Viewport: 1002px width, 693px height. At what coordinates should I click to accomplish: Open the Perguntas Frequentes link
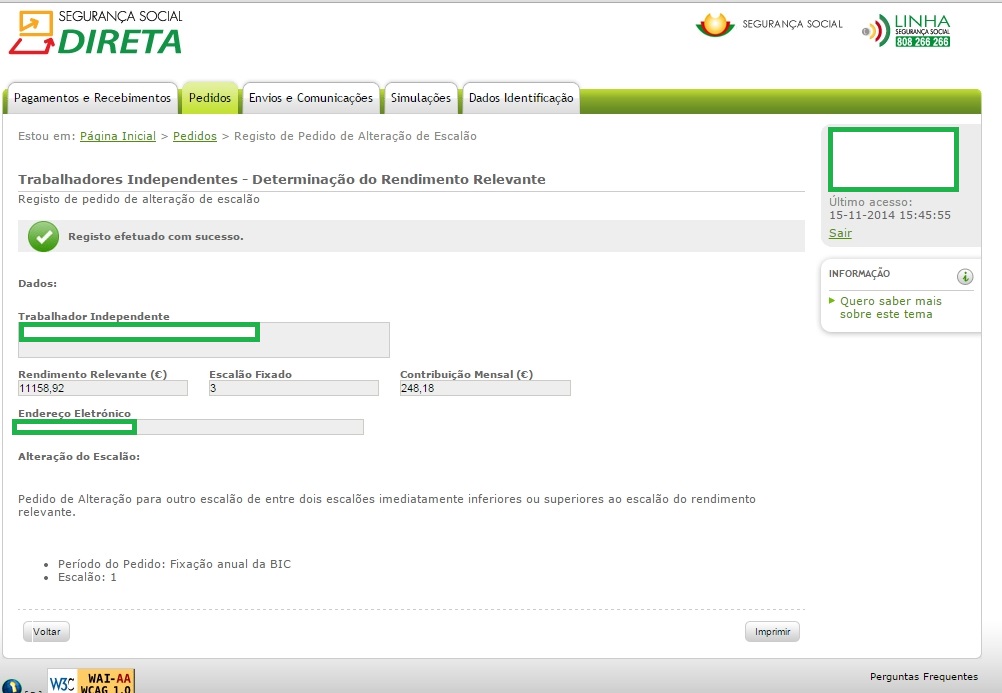[924, 677]
